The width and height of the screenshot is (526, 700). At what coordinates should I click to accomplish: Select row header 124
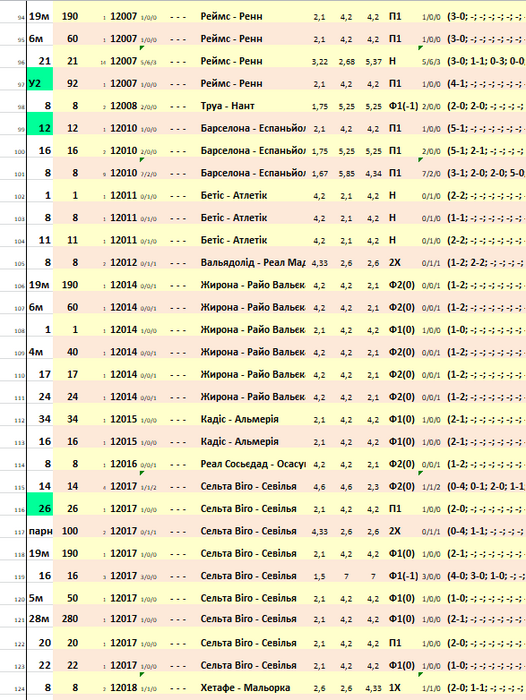[x=20, y=689]
